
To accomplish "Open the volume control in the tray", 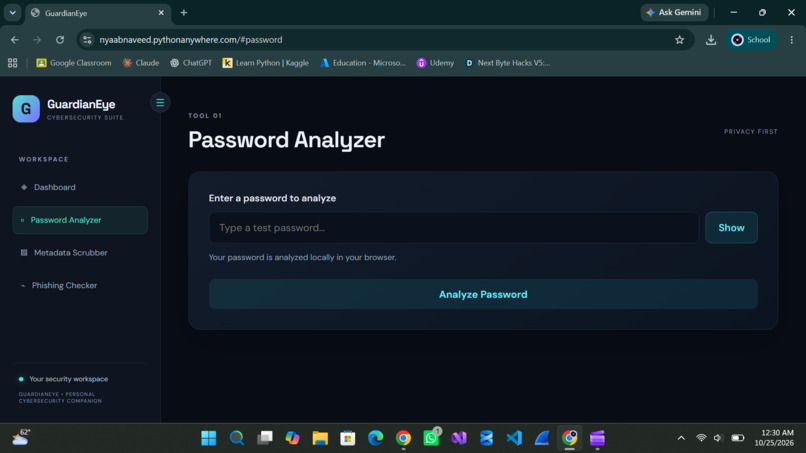I will point(719,438).
